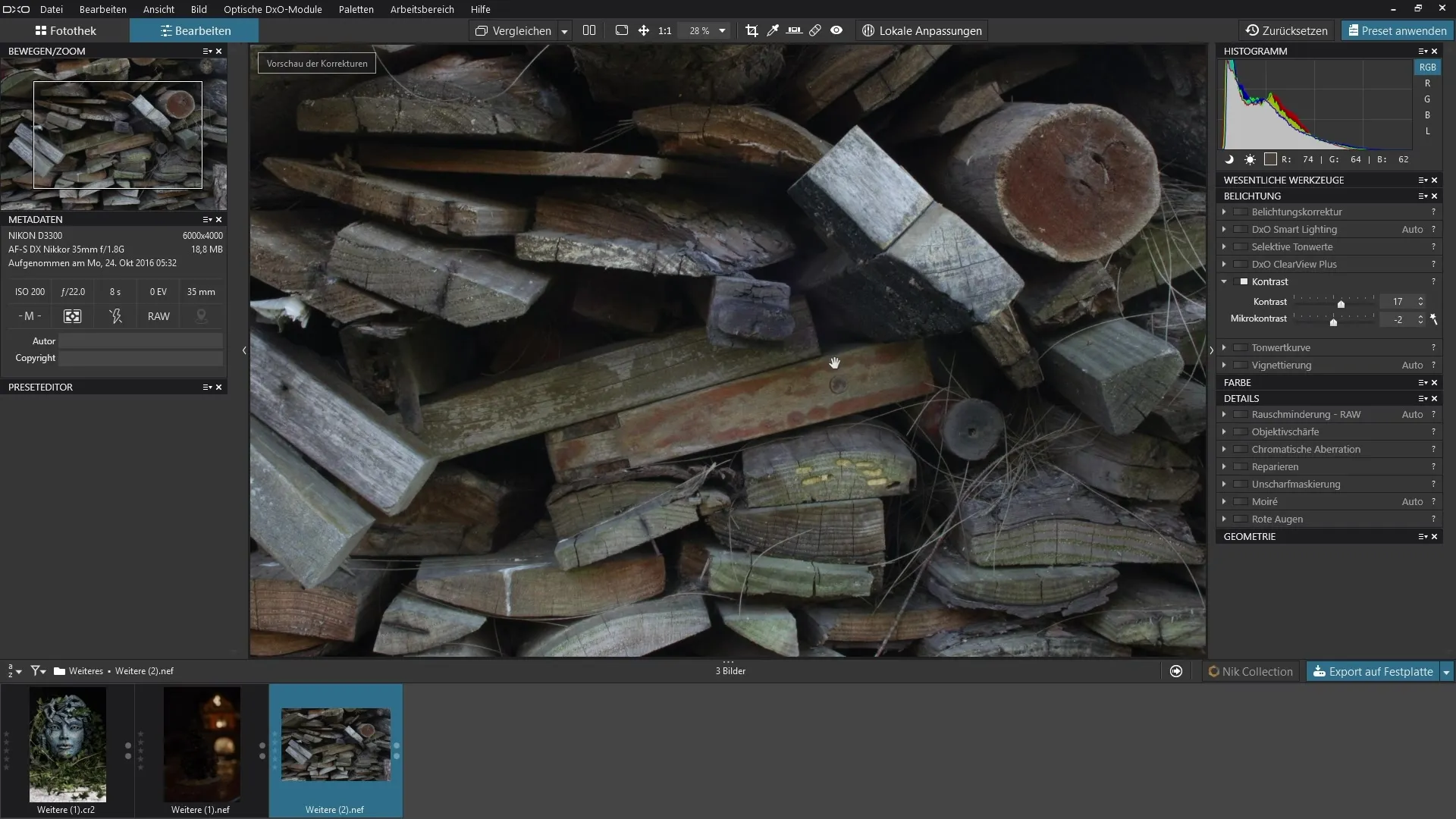
Task: Close the Geometrie palette
Action: coord(1434,537)
